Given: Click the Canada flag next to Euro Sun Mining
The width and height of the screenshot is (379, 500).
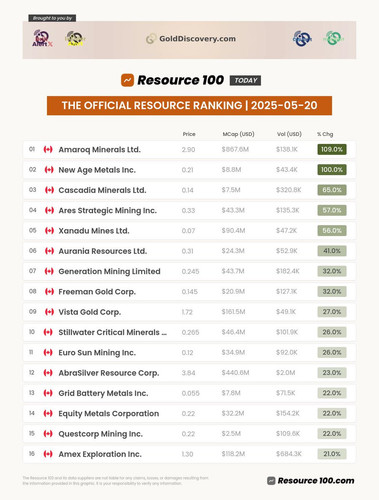Looking at the screenshot, I should pyautogui.click(x=48, y=353).
